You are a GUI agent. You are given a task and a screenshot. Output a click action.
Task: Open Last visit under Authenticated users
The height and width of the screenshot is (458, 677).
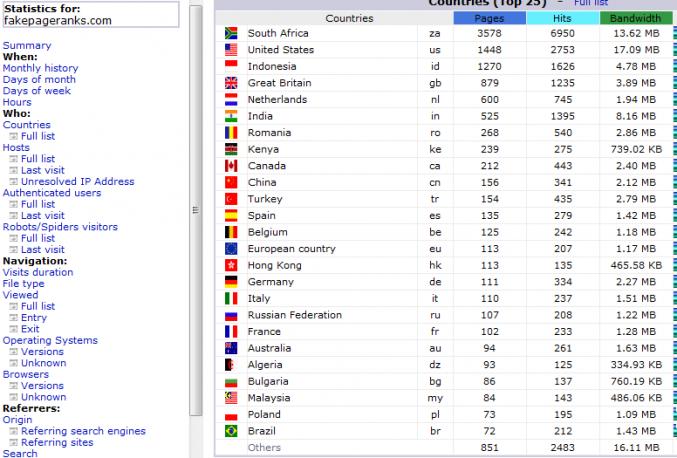pos(43,215)
